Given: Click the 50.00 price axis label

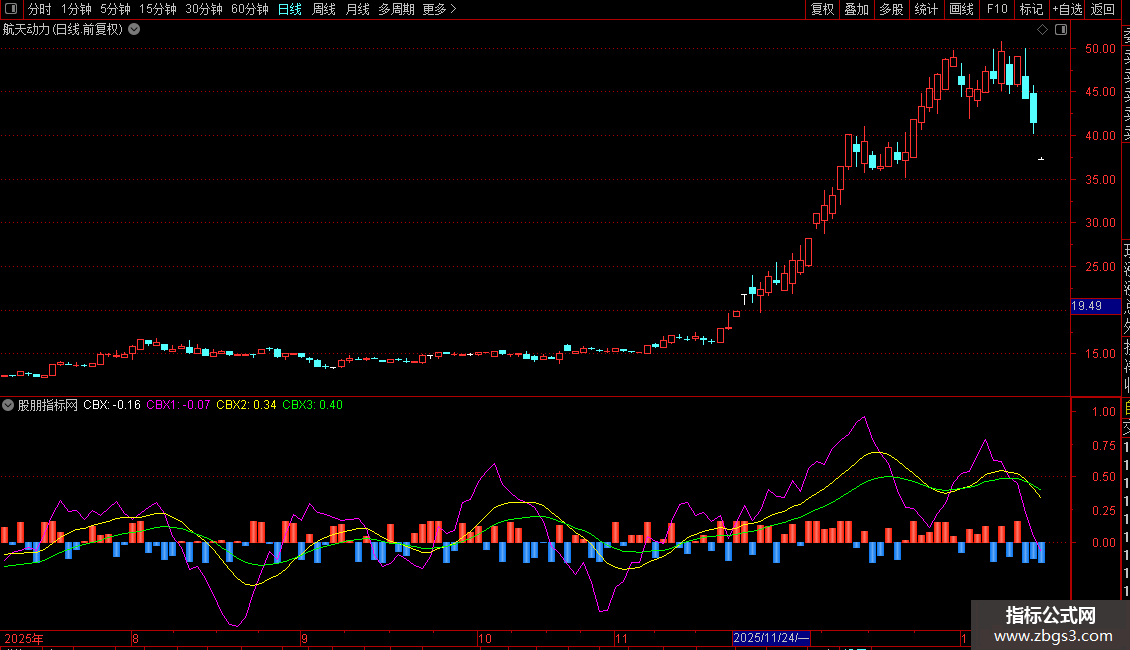Looking at the screenshot, I should (x=1100, y=49).
